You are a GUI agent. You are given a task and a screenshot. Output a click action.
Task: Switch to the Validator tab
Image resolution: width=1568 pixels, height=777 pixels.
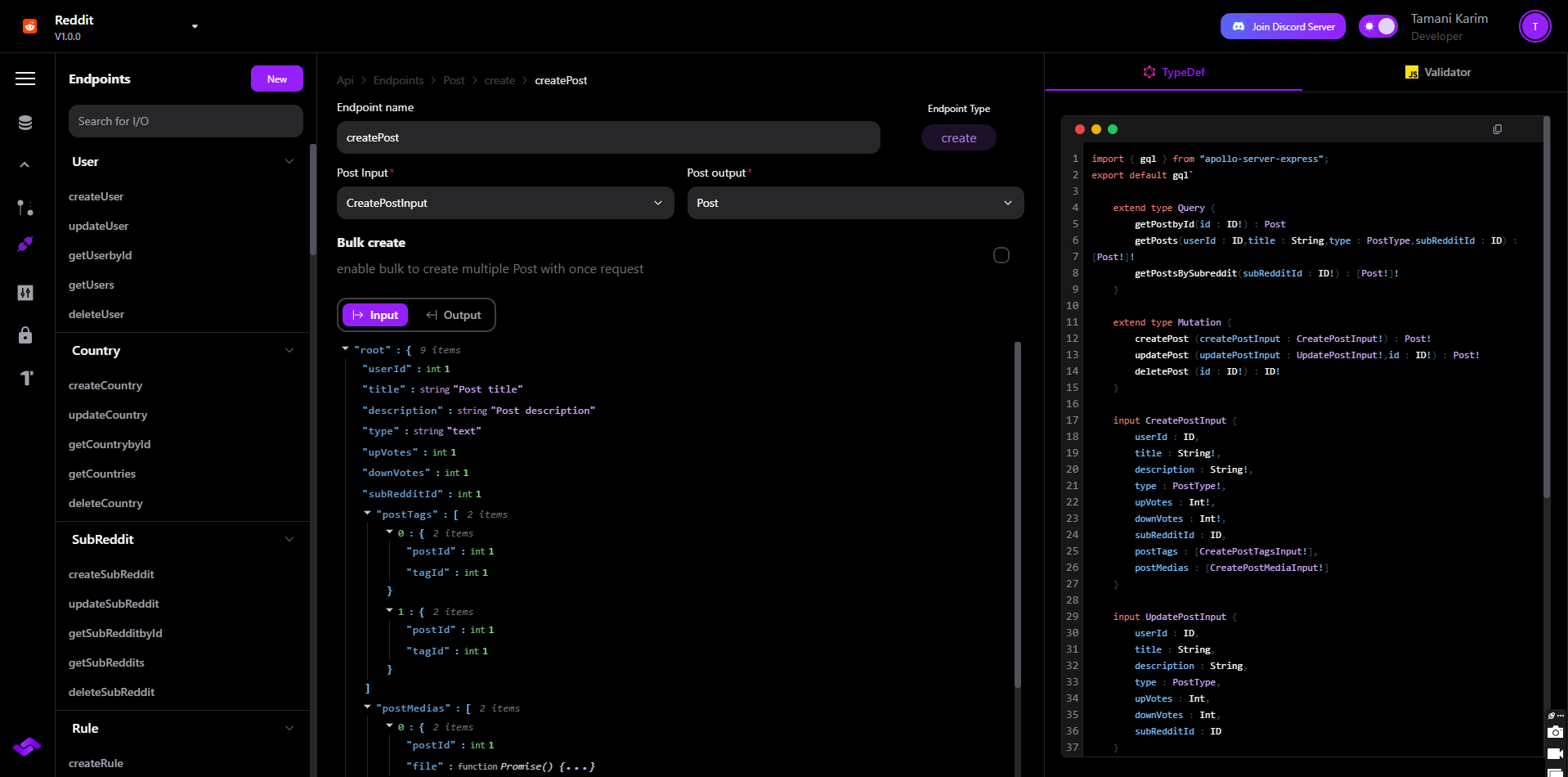(x=1437, y=72)
